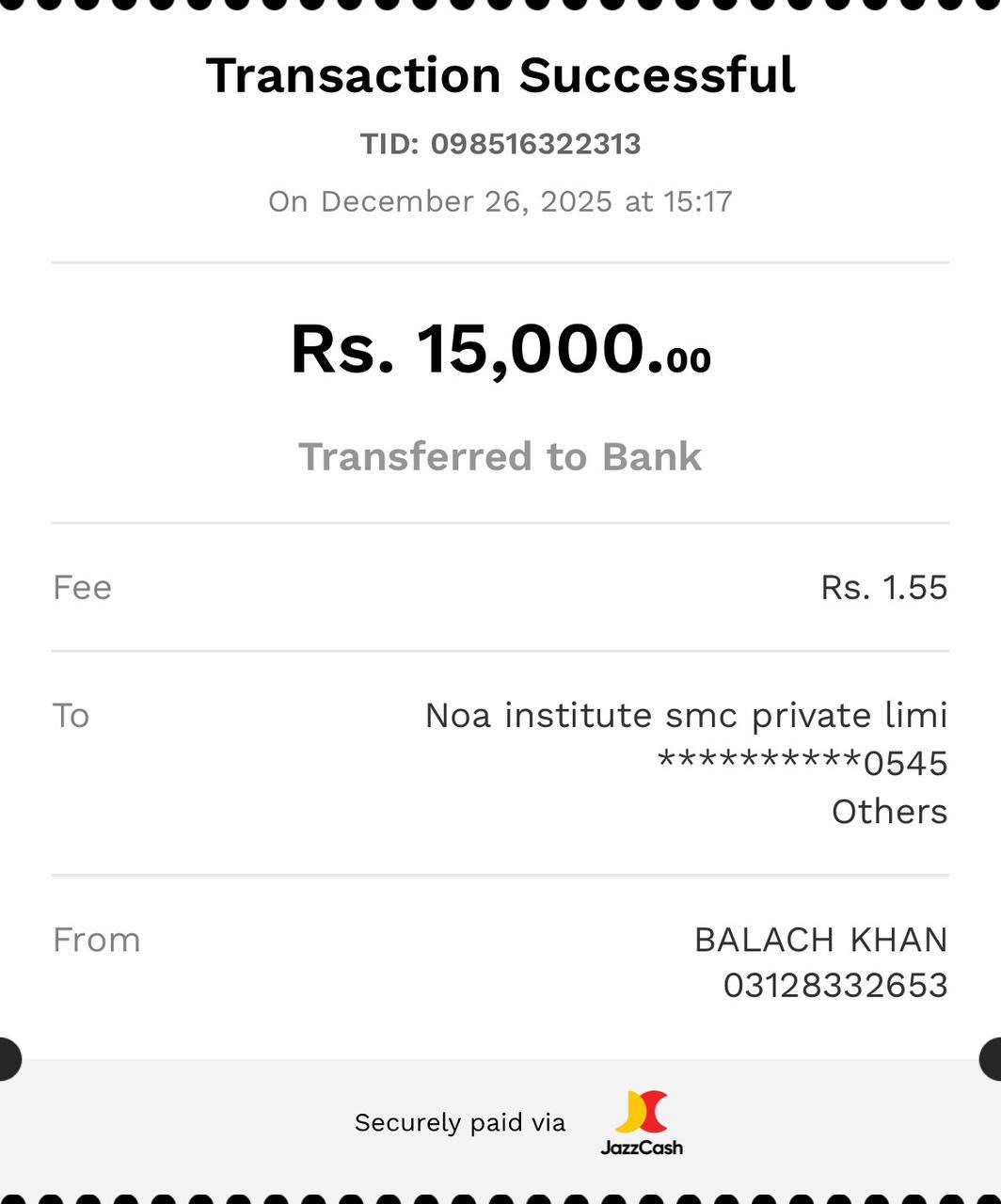Click the sender phone number 03128332653
1001x1204 pixels.
(834, 986)
